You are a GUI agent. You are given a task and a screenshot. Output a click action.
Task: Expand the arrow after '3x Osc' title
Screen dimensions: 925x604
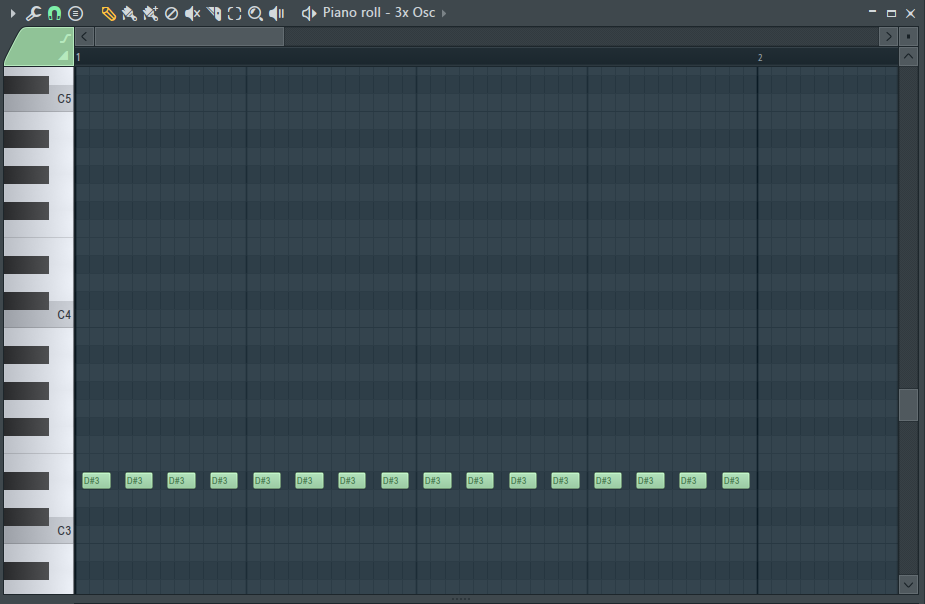[x=444, y=13]
